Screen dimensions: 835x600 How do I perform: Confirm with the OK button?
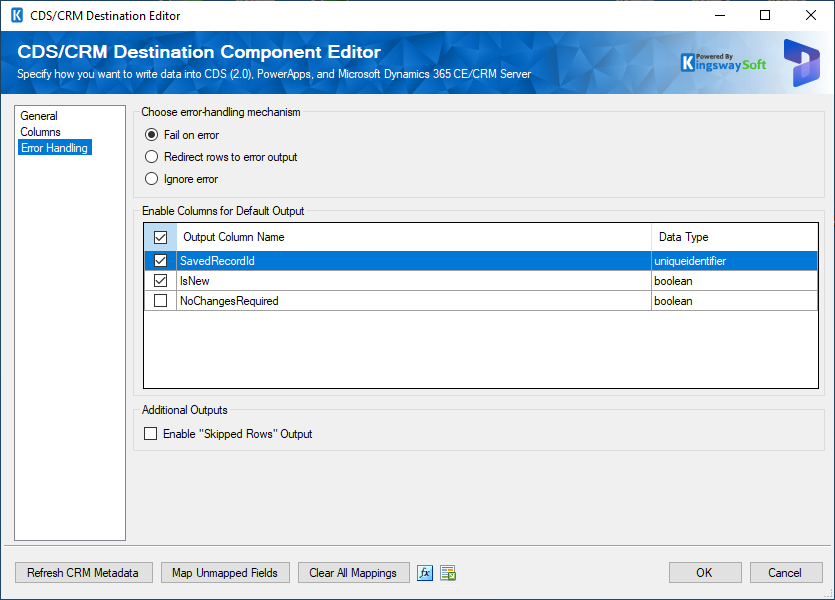pos(705,573)
